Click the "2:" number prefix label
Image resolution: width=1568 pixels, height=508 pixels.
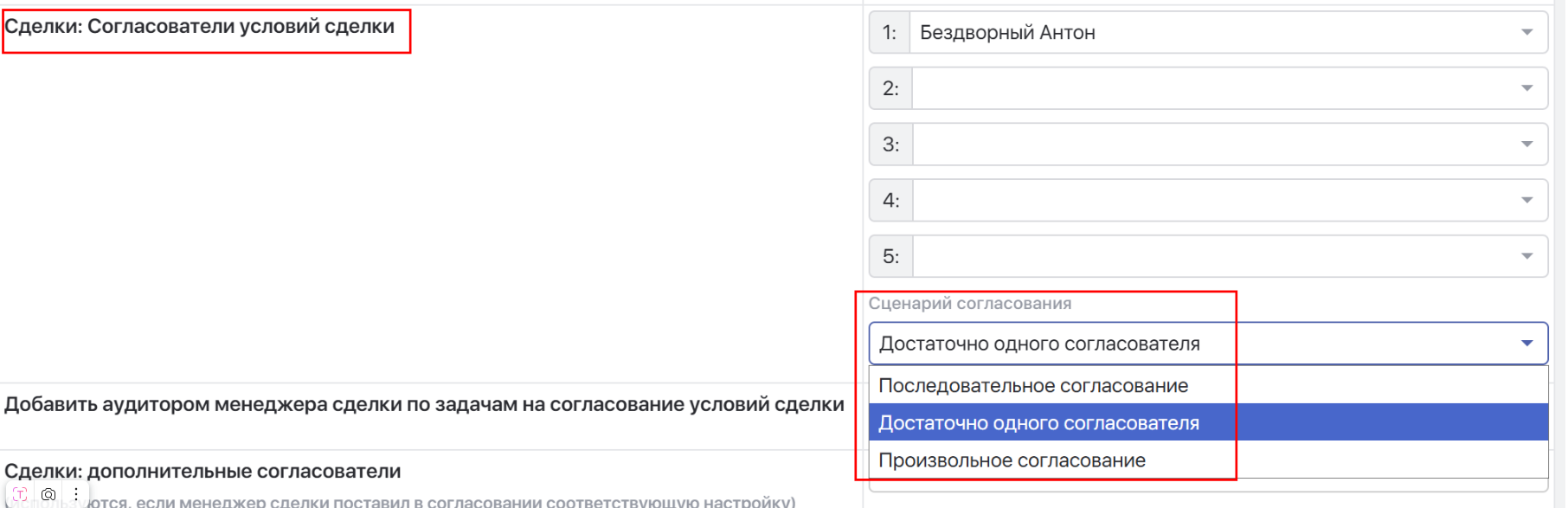[890, 88]
